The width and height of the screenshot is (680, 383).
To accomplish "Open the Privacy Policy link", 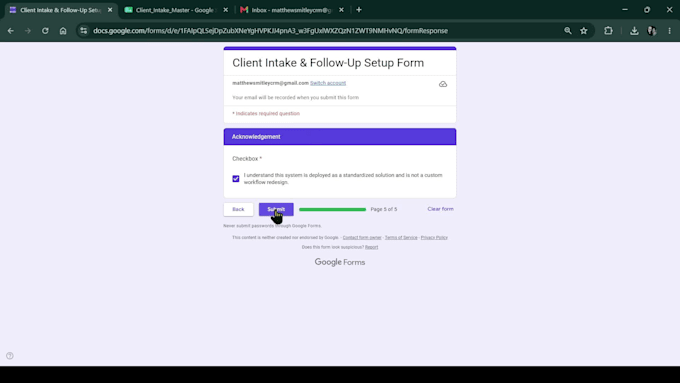I will coord(434,238).
